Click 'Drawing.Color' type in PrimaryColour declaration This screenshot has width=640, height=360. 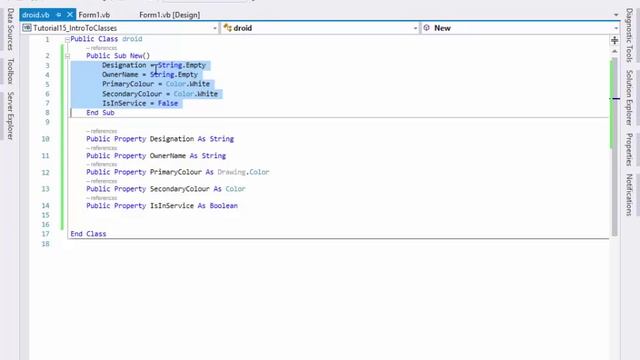[x=243, y=172]
